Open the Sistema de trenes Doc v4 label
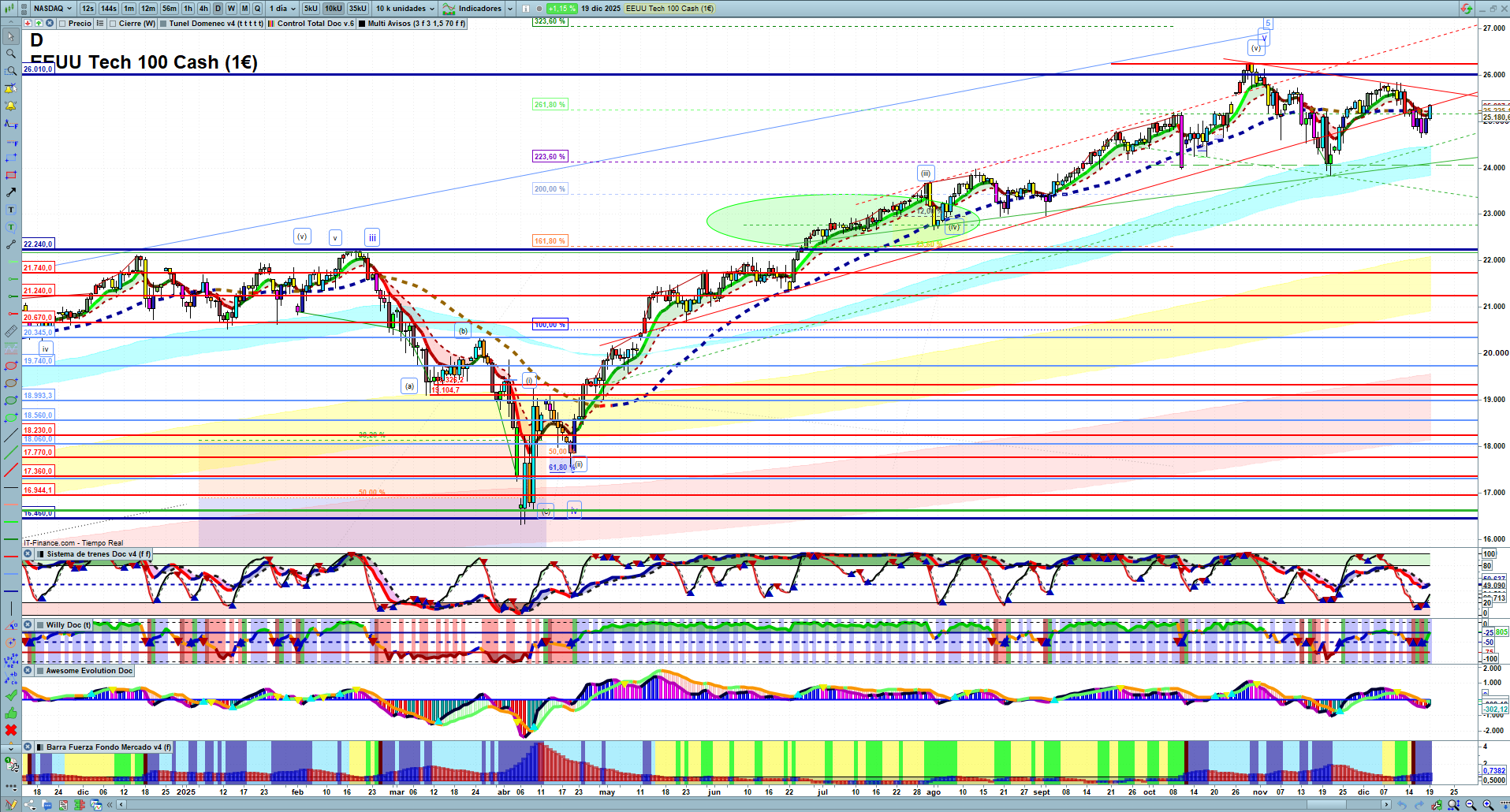1510x812 pixels. 99,554
